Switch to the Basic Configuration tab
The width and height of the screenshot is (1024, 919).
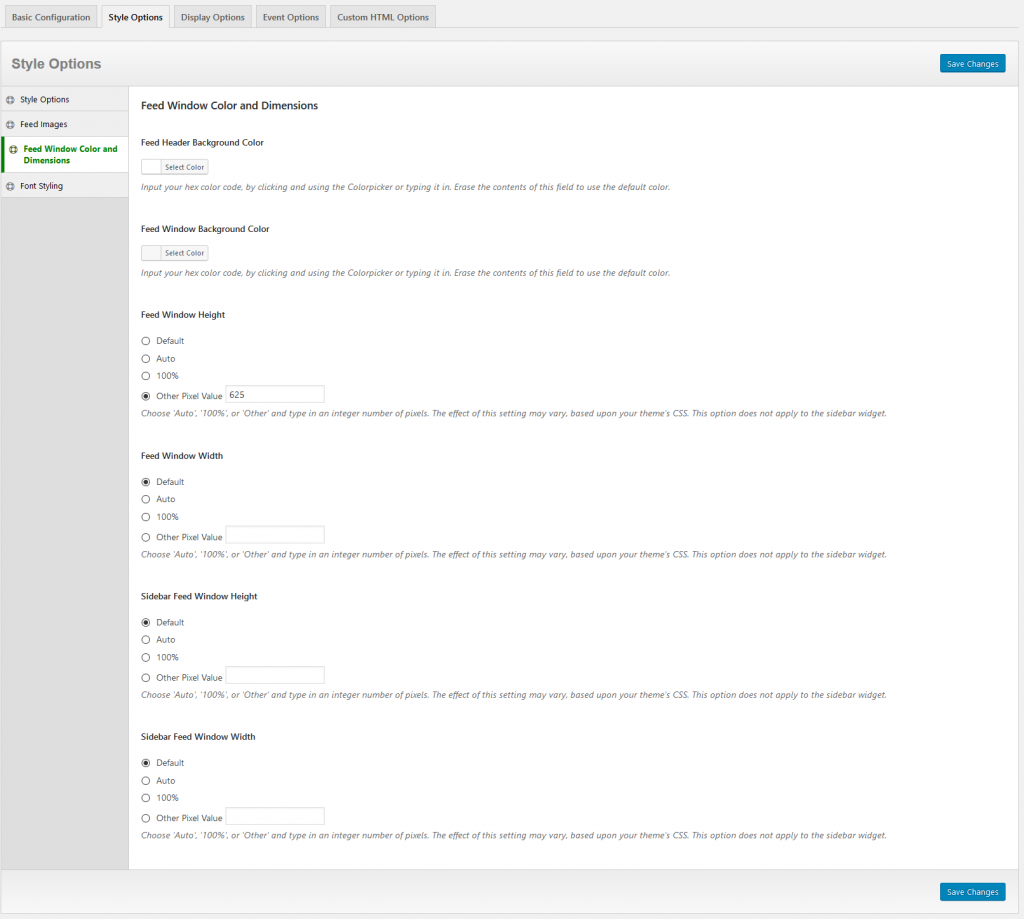point(51,17)
